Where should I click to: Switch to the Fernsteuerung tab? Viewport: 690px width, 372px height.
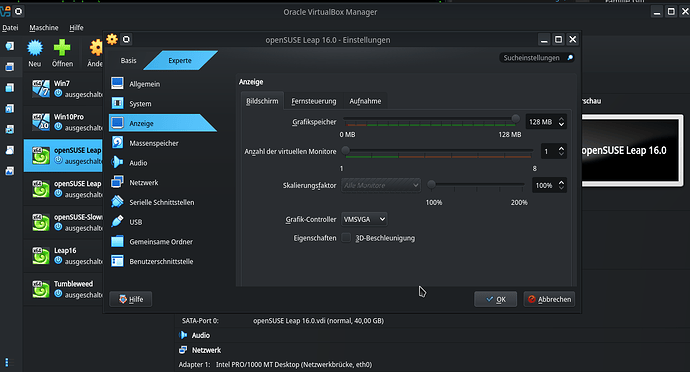(x=314, y=101)
